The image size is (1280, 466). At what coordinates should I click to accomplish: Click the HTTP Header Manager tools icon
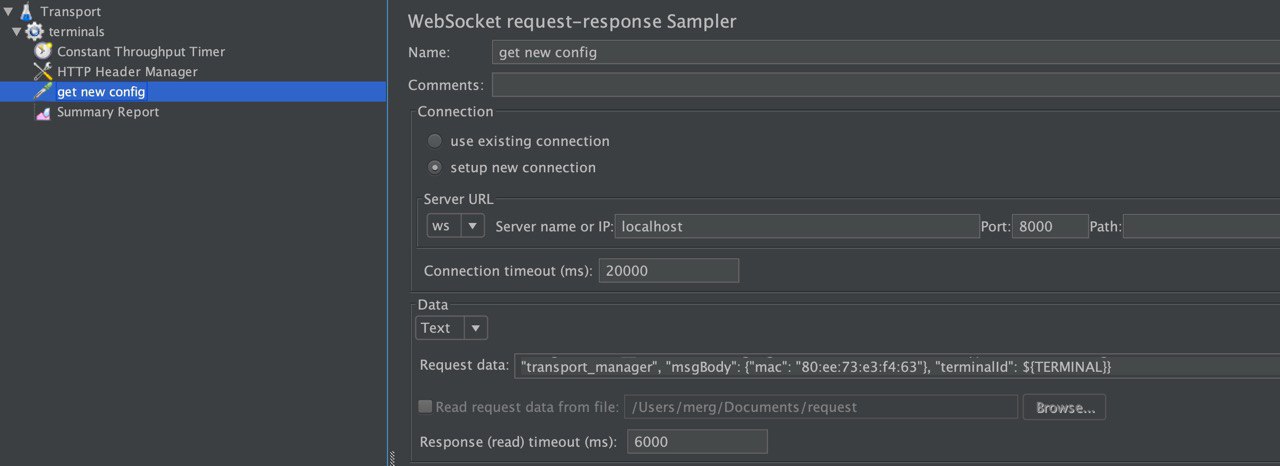(43, 71)
